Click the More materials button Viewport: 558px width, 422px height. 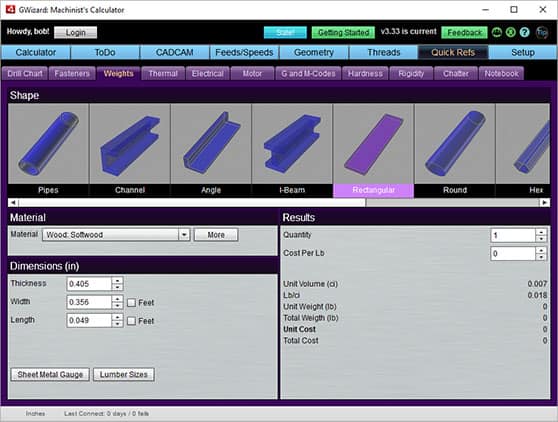[x=216, y=235]
